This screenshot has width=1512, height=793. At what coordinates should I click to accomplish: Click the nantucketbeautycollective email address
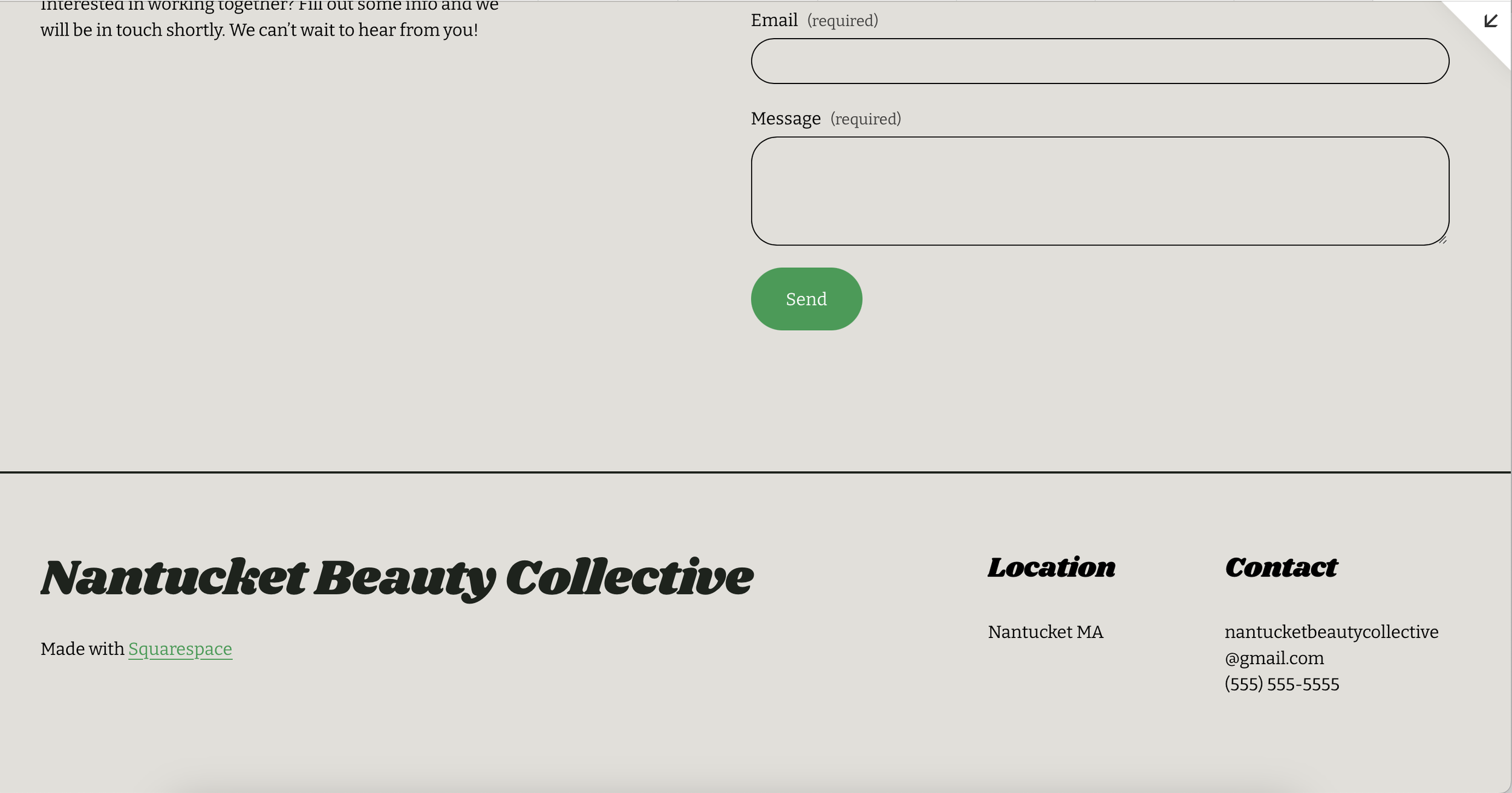pyautogui.click(x=1331, y=632)
